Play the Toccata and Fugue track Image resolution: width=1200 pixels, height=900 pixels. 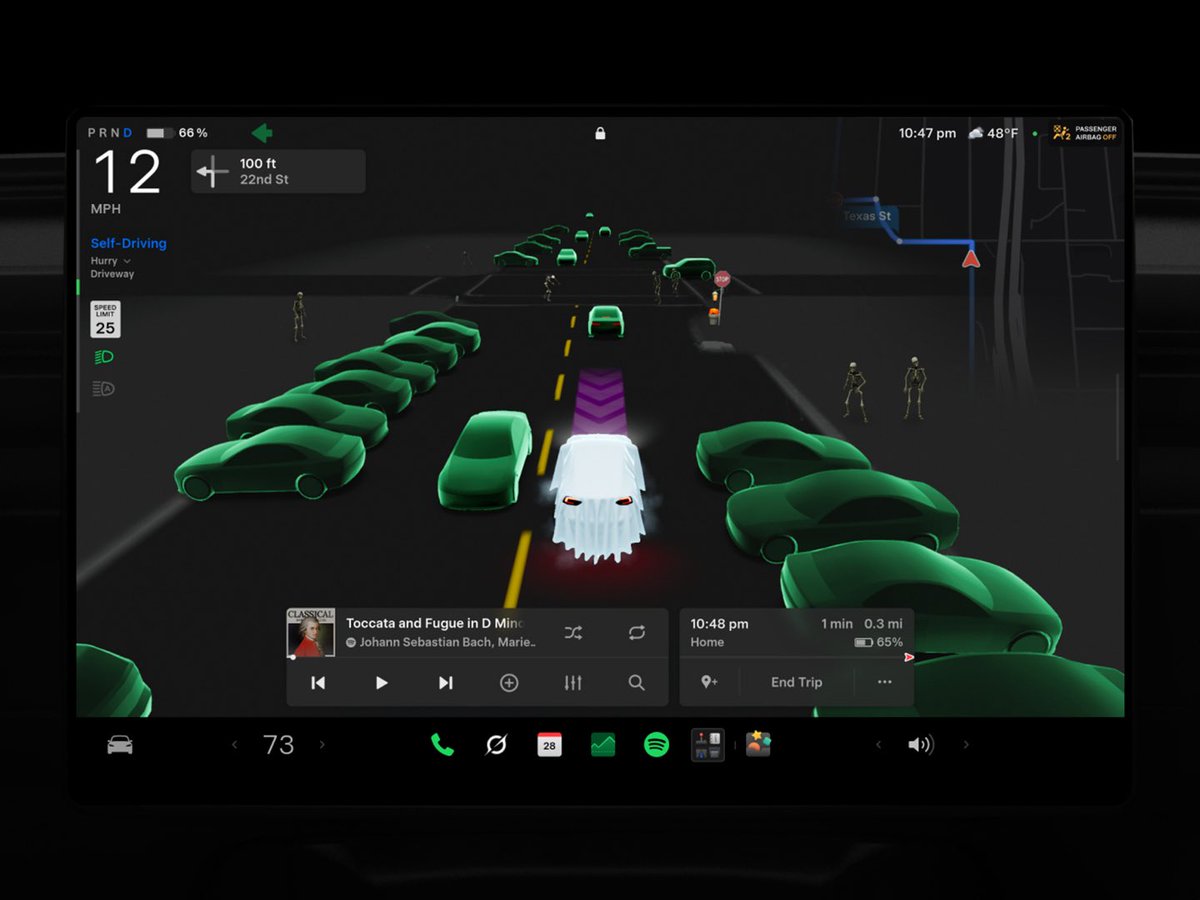[x=381, y=683]
